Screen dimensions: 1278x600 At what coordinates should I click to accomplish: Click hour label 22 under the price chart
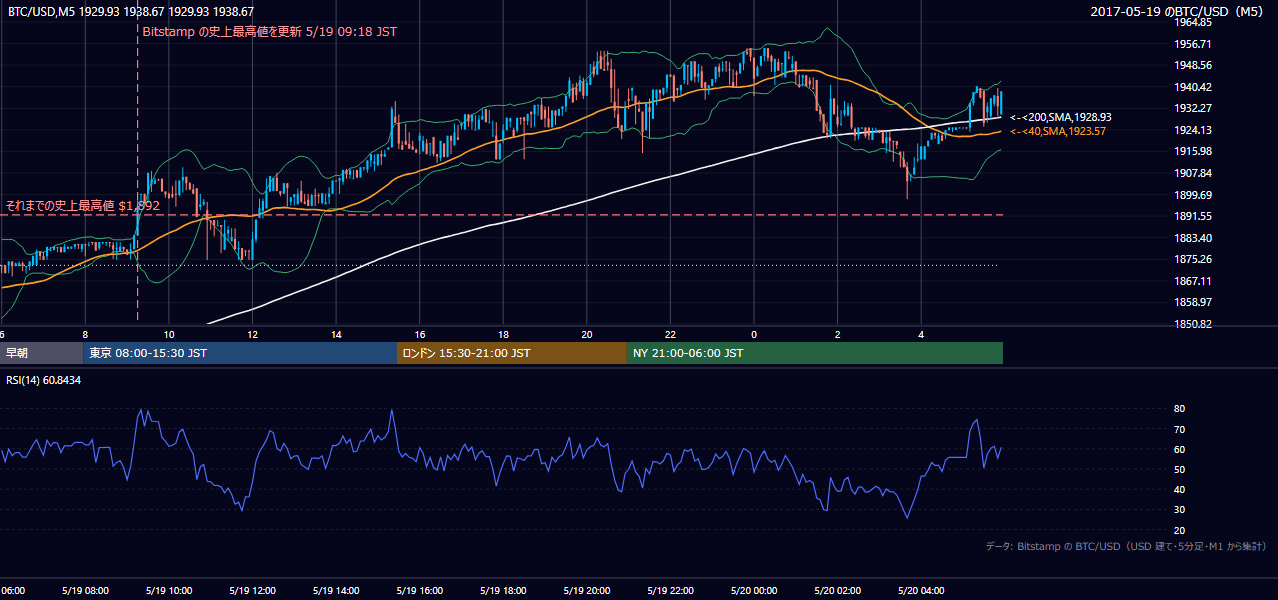671,335
